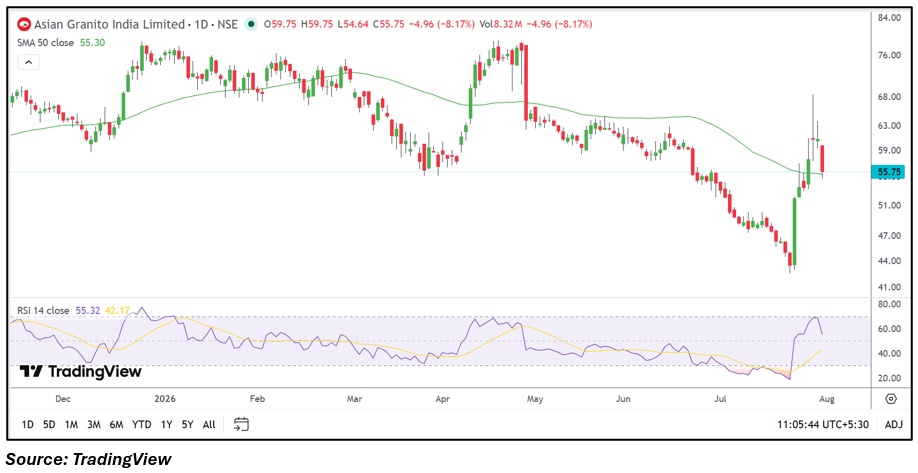
Task: Select the 5D time range
Action: click(49, 424)
